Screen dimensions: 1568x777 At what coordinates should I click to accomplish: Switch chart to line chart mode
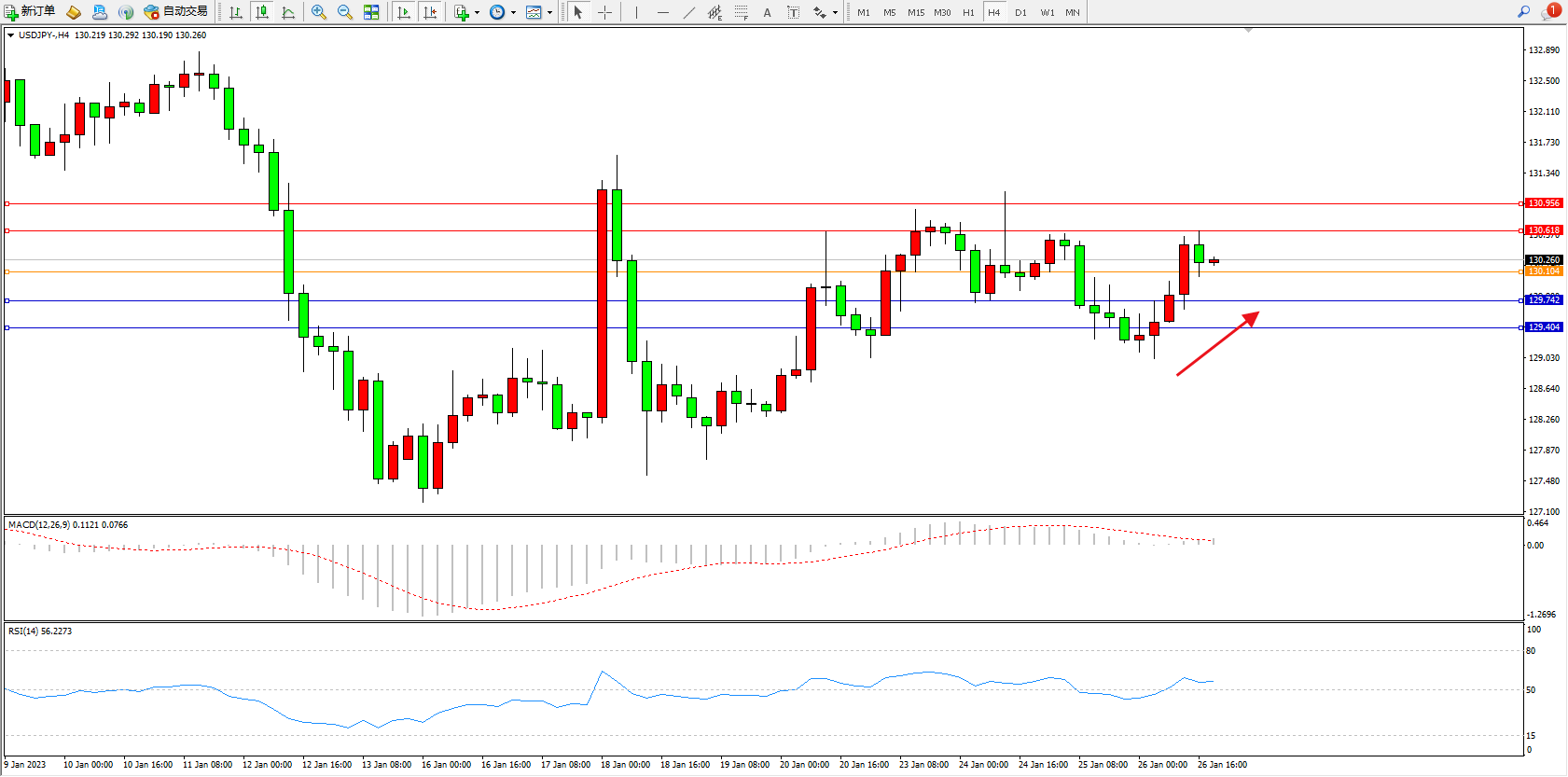[288, 12]
